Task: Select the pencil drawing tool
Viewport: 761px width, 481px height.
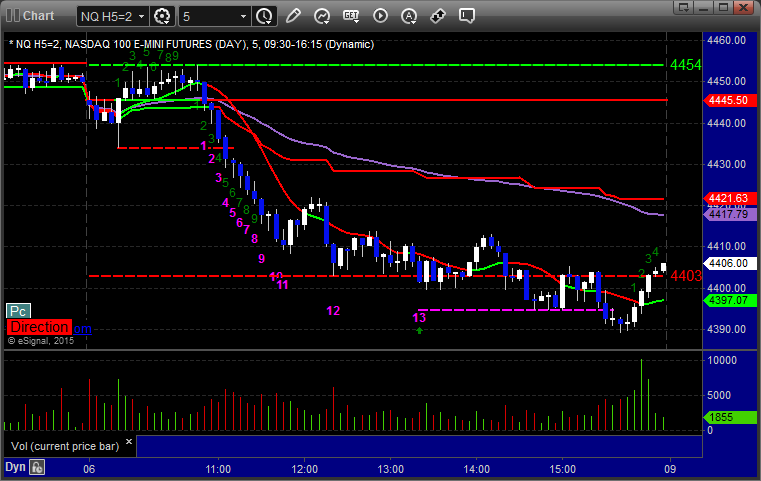Action: pos(293,16)
